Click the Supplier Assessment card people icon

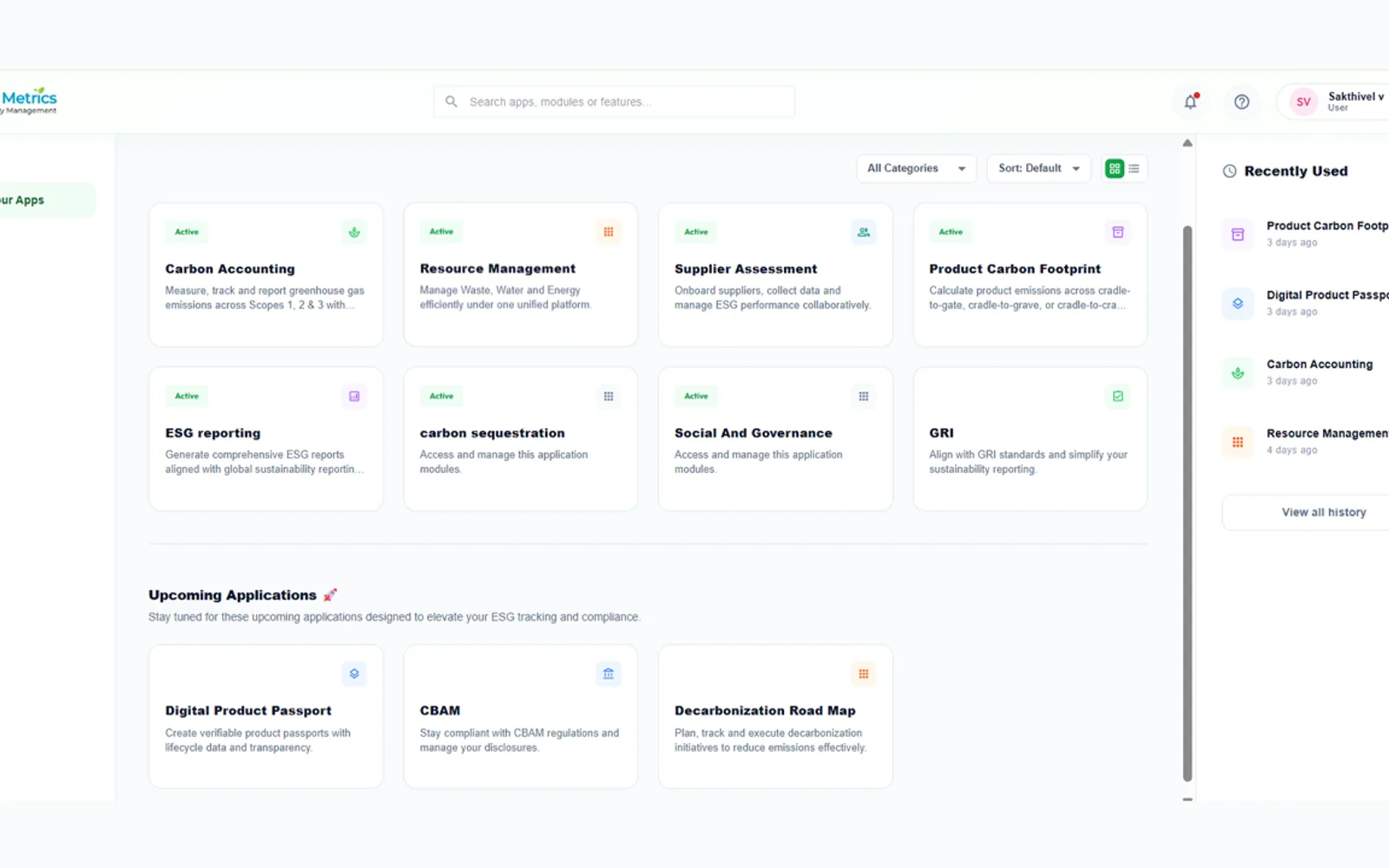coord(863,232)
